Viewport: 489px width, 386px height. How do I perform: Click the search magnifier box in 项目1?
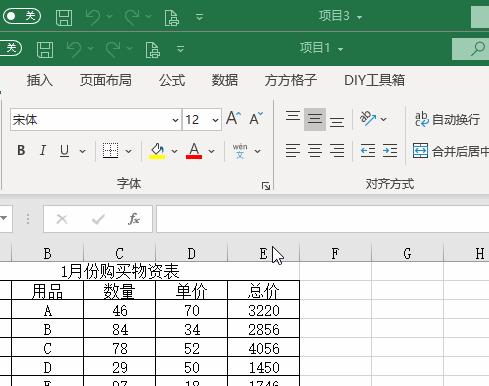[471, 49]
